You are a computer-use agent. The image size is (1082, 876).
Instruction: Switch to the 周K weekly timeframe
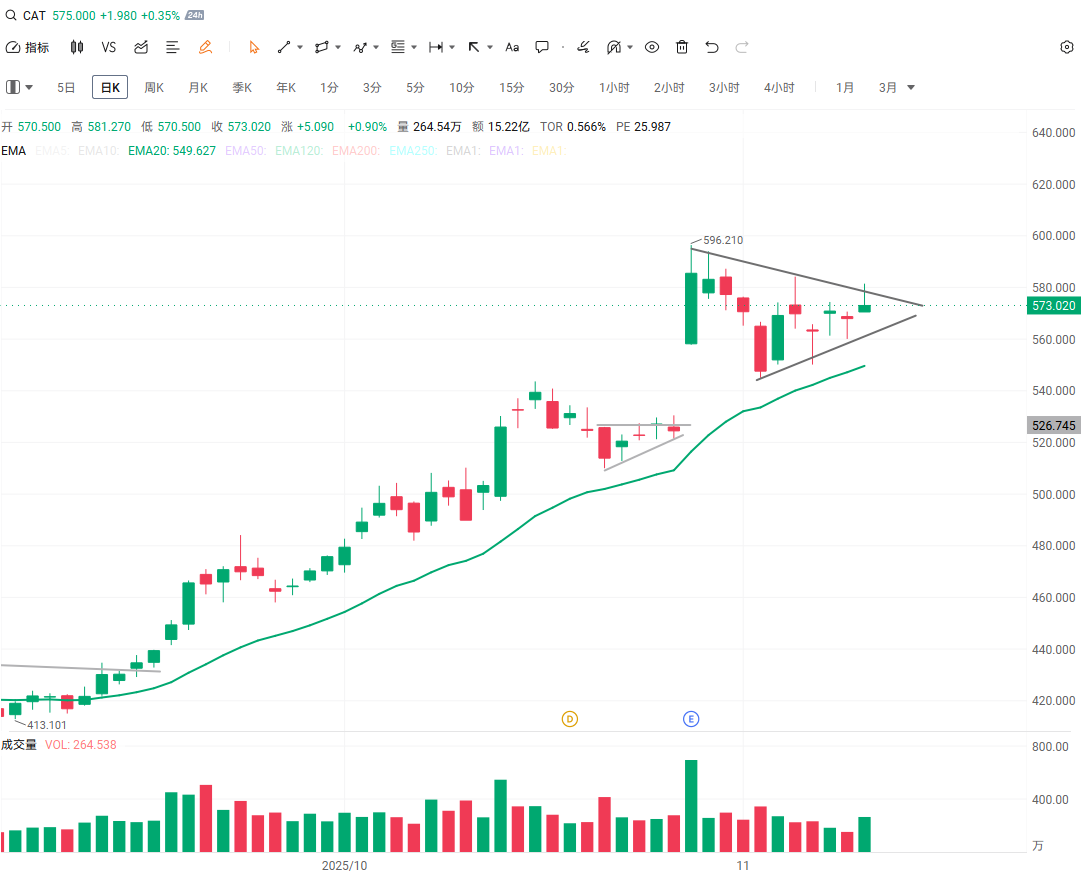154,88
